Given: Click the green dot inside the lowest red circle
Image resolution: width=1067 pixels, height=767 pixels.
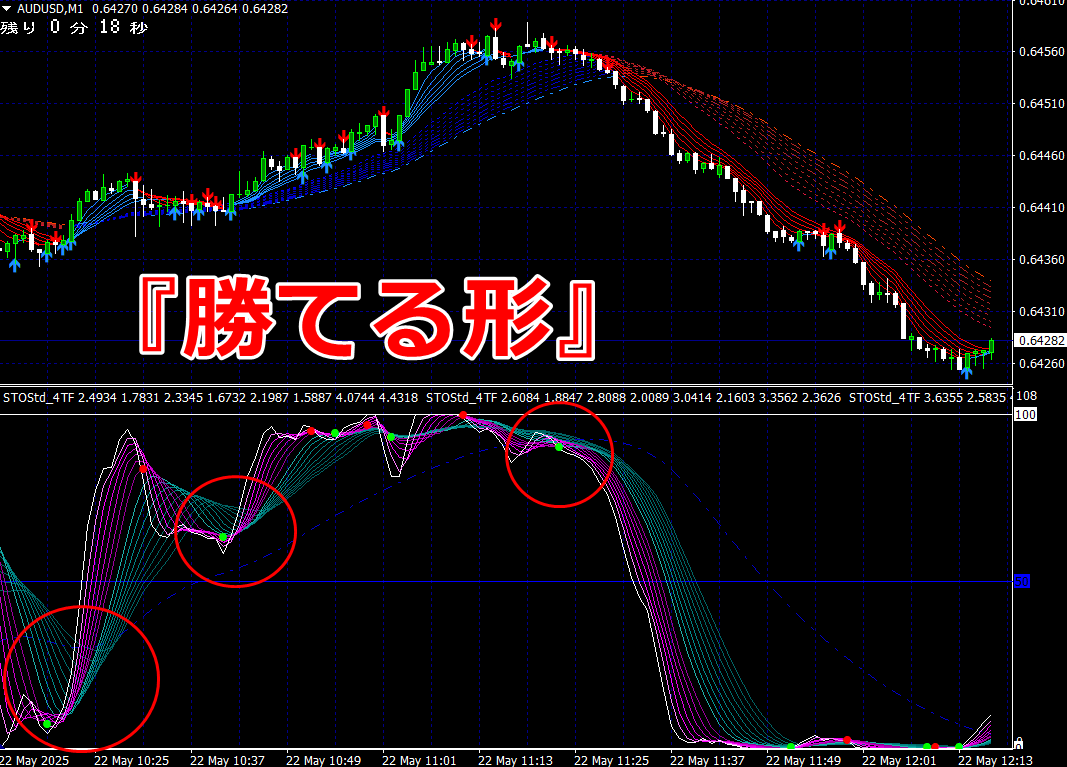Looking at the screenshot, I should point(47,724).
